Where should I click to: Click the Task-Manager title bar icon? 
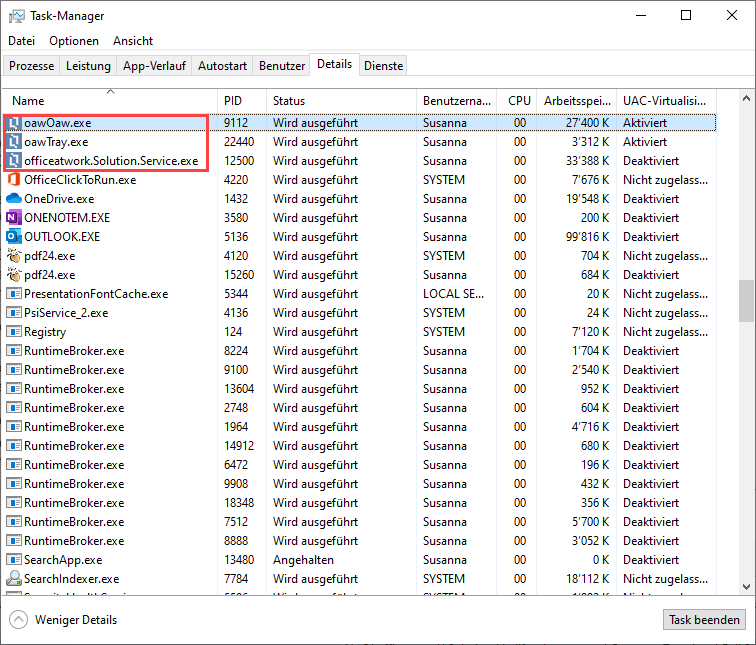click(x=16, y=16)
